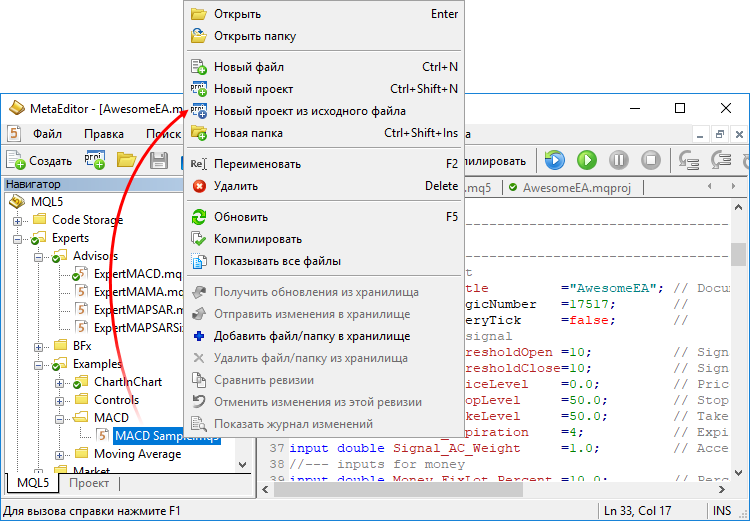
Task: Choose Открыть in the context menu
Action: (324, 14)
